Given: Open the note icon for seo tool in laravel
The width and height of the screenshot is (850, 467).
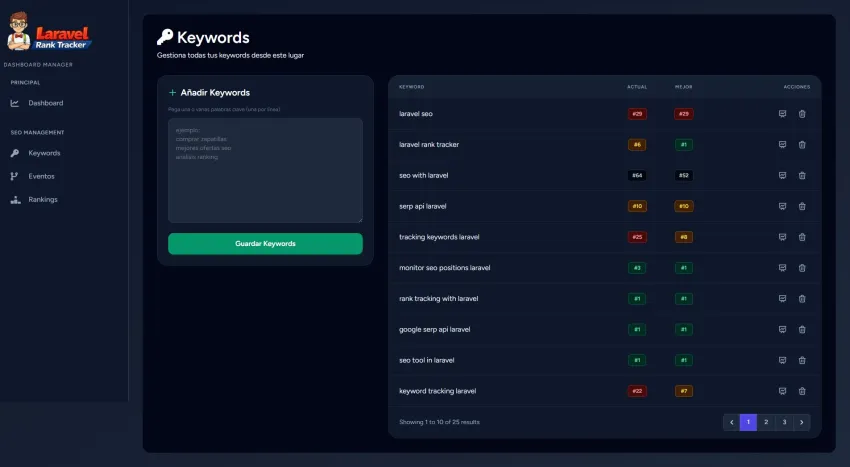Looking at the screenshot, I should point(782,360).
